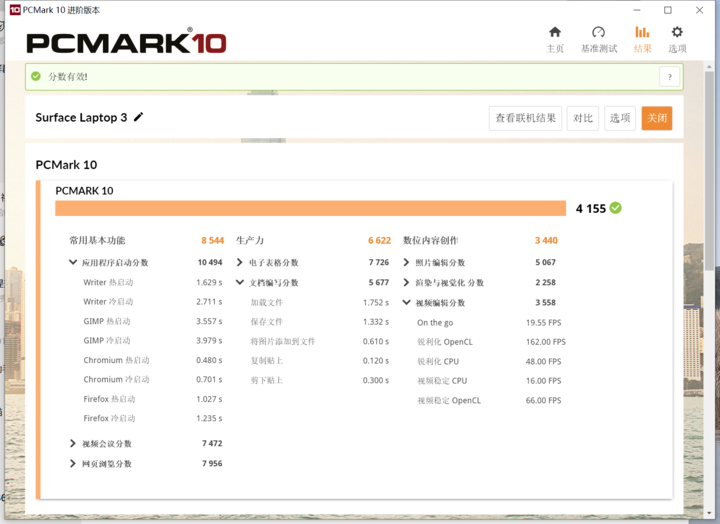Click the orange PCMark 10 score bar
This screenshot has width=720, height=524.
(x=310, y=208)
